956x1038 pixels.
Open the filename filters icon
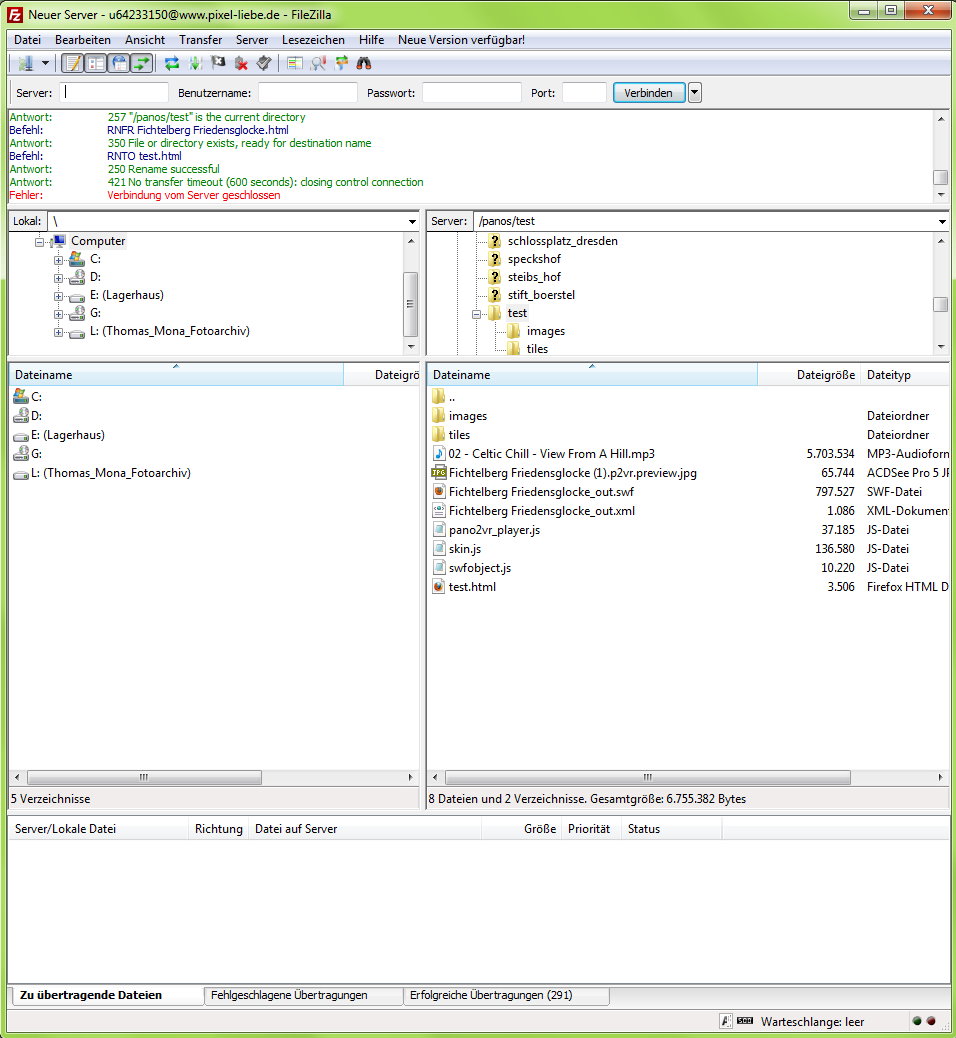(x=295, y=63)
